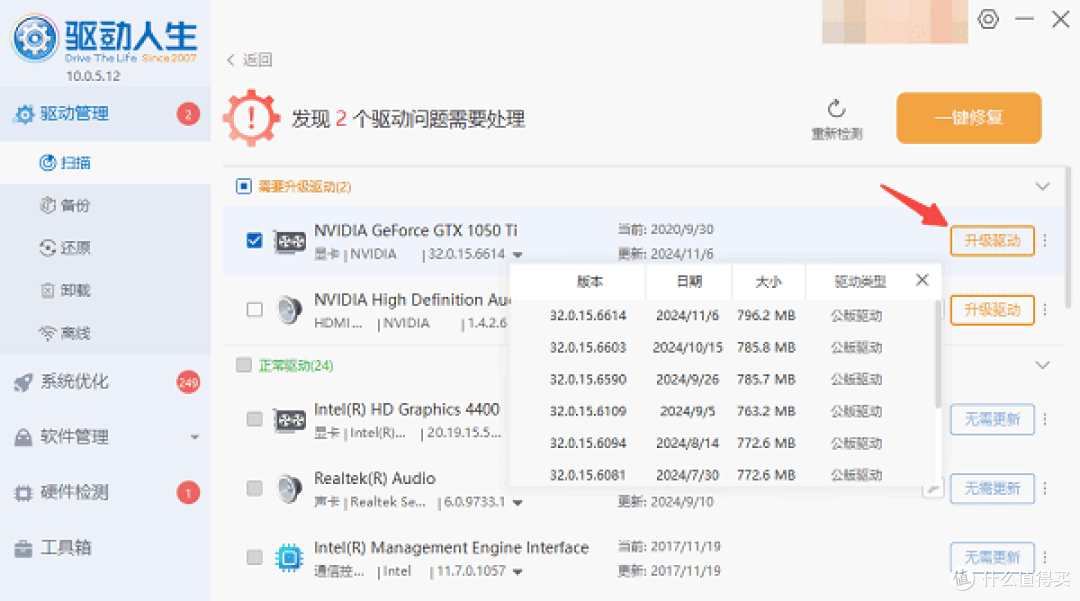Click the main driver list scrollbar
The width and height of the screenshot is (1080, 601).
pyautogui.click(x=1068, y=238)
